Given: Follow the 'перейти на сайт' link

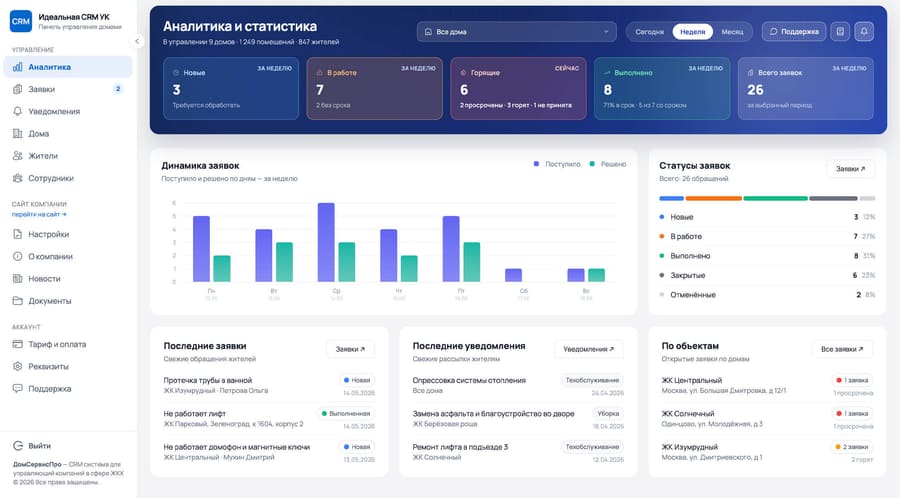Looking at the screenshot, I should (39, 215).
